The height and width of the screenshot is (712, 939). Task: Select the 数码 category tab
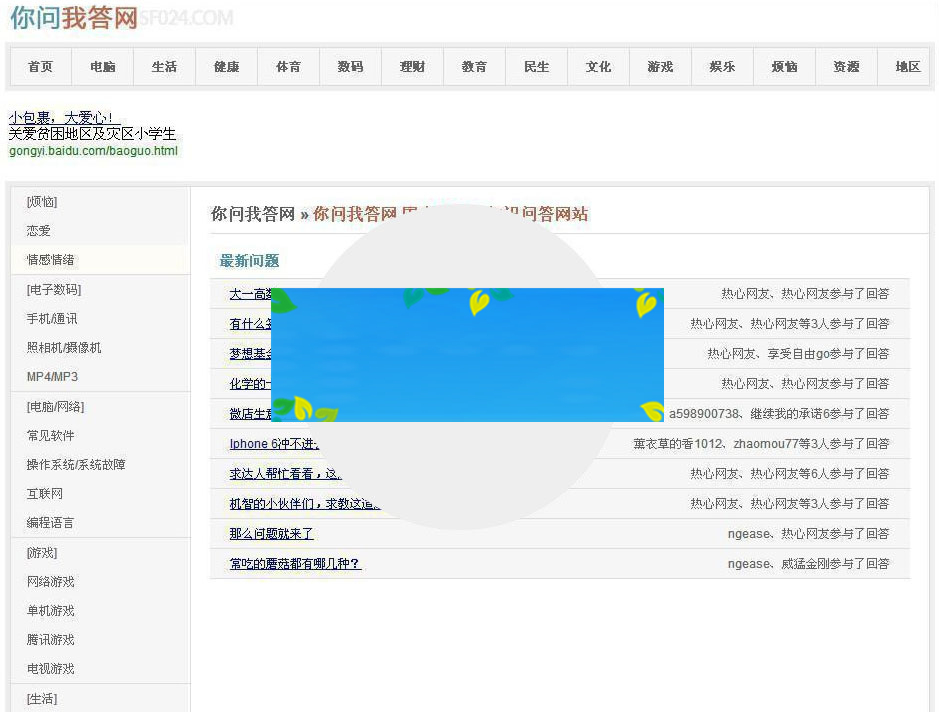tap(350, 67)
